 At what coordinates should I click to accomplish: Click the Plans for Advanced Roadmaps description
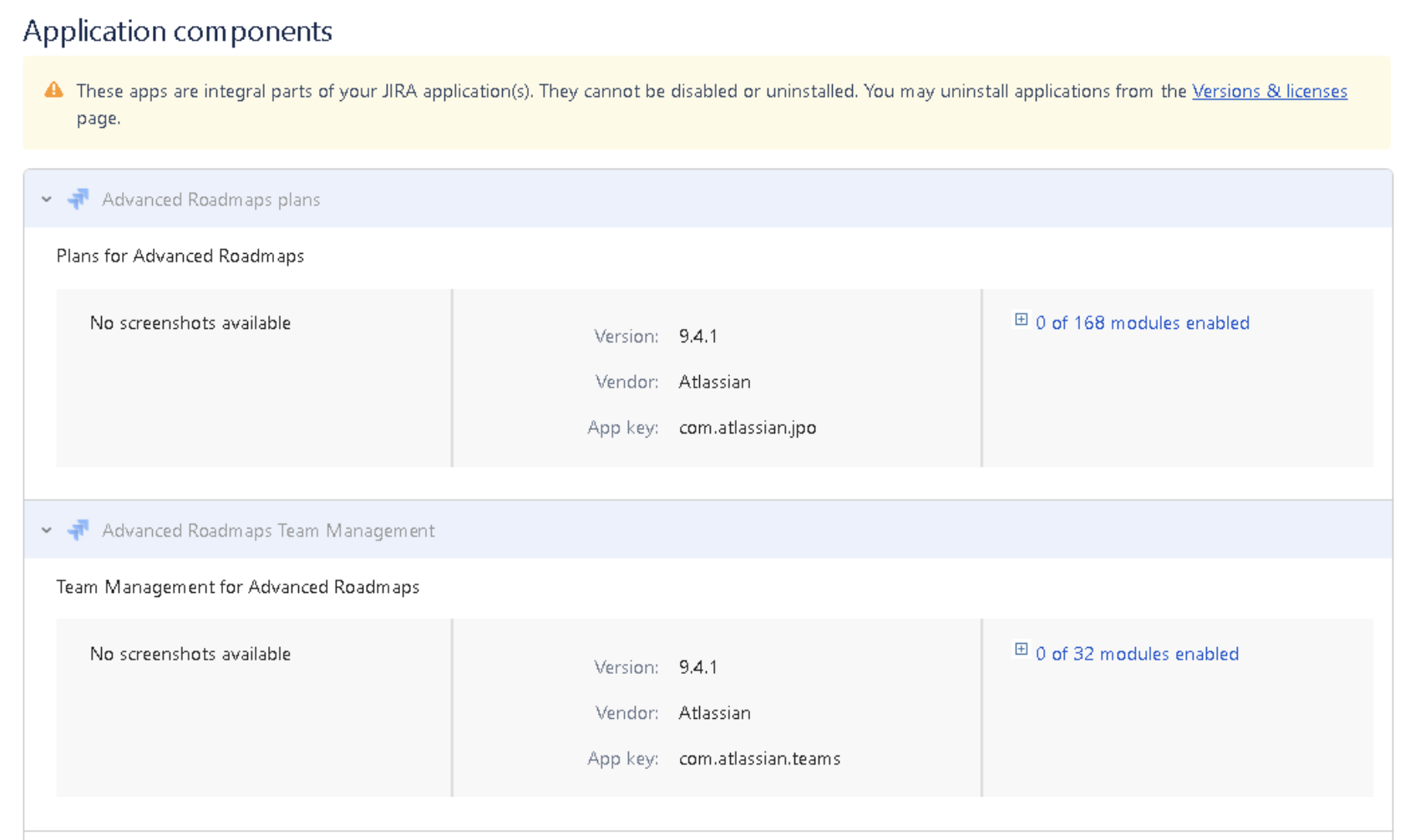[x=180, y=256]
